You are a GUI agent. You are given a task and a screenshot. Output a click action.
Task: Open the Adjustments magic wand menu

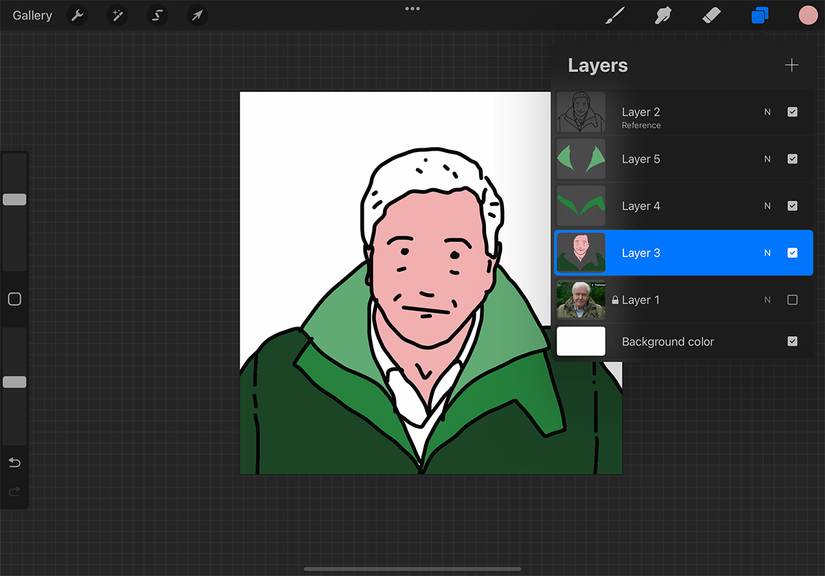[x=117, y=15]
